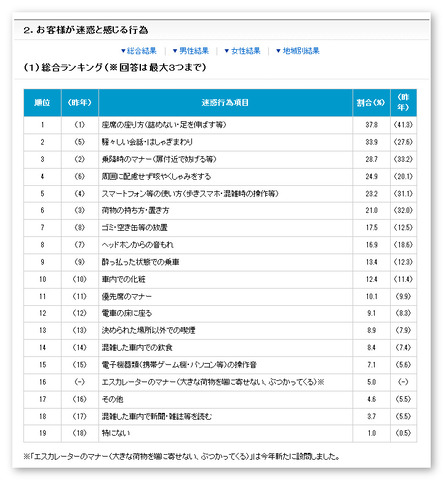Click last year's value (32.0)

click(x=403, y=210)
